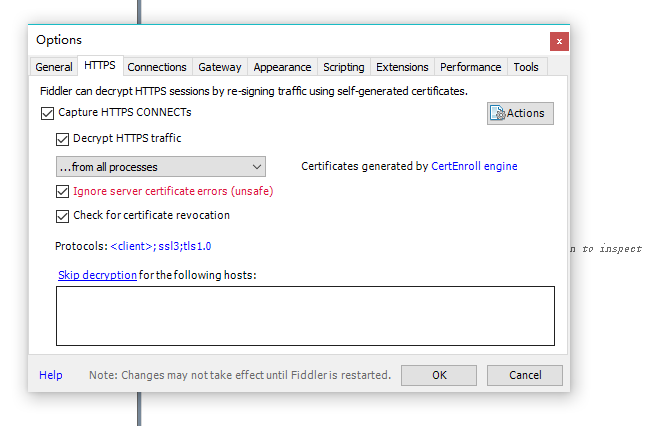Click the Skip decryption link
The image size is (645, 426).
pos(97,275)
